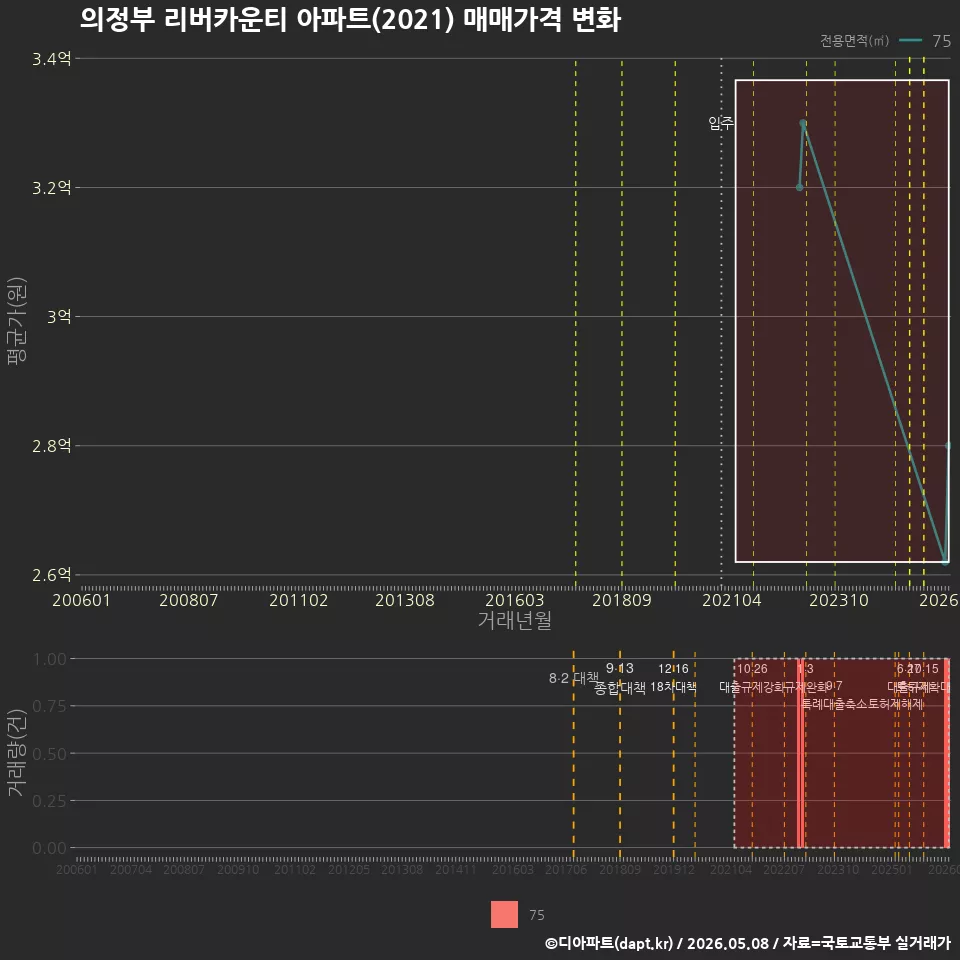
Task: Click 201205 on the volume chart x-axis
Action: tap(349, 869)
